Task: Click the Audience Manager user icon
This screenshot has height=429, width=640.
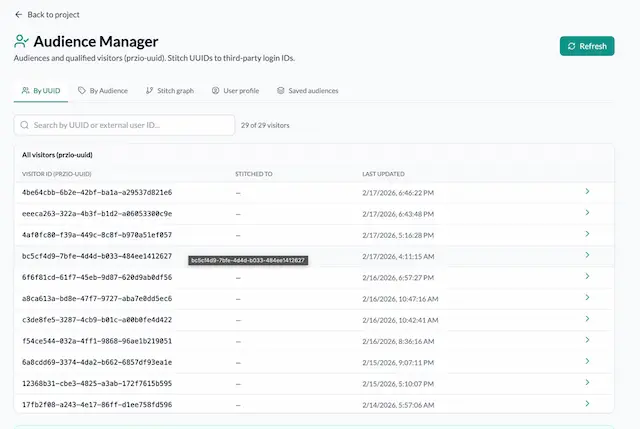Action: 21,42
